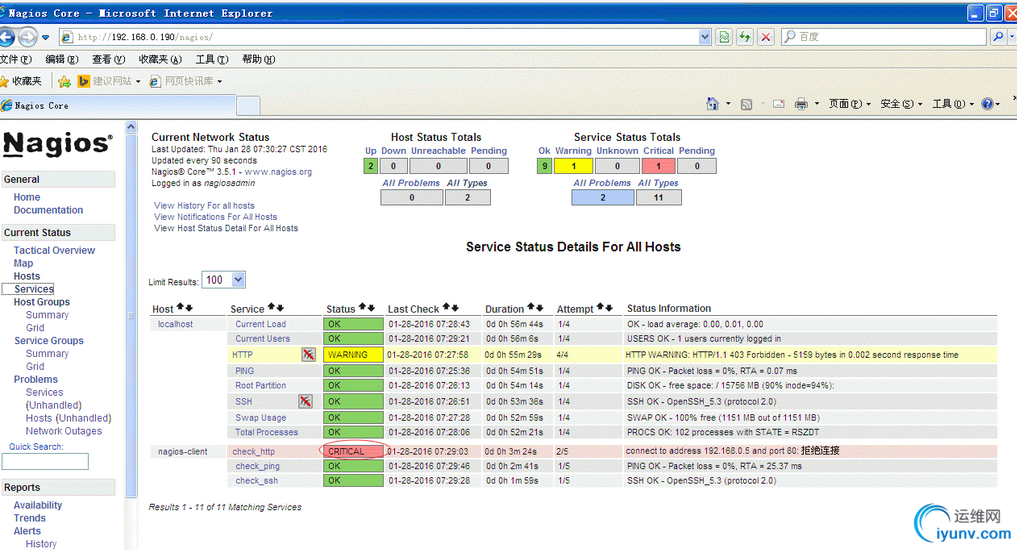
Task: Click the browser address bar URL
Action: click(378, 37)
